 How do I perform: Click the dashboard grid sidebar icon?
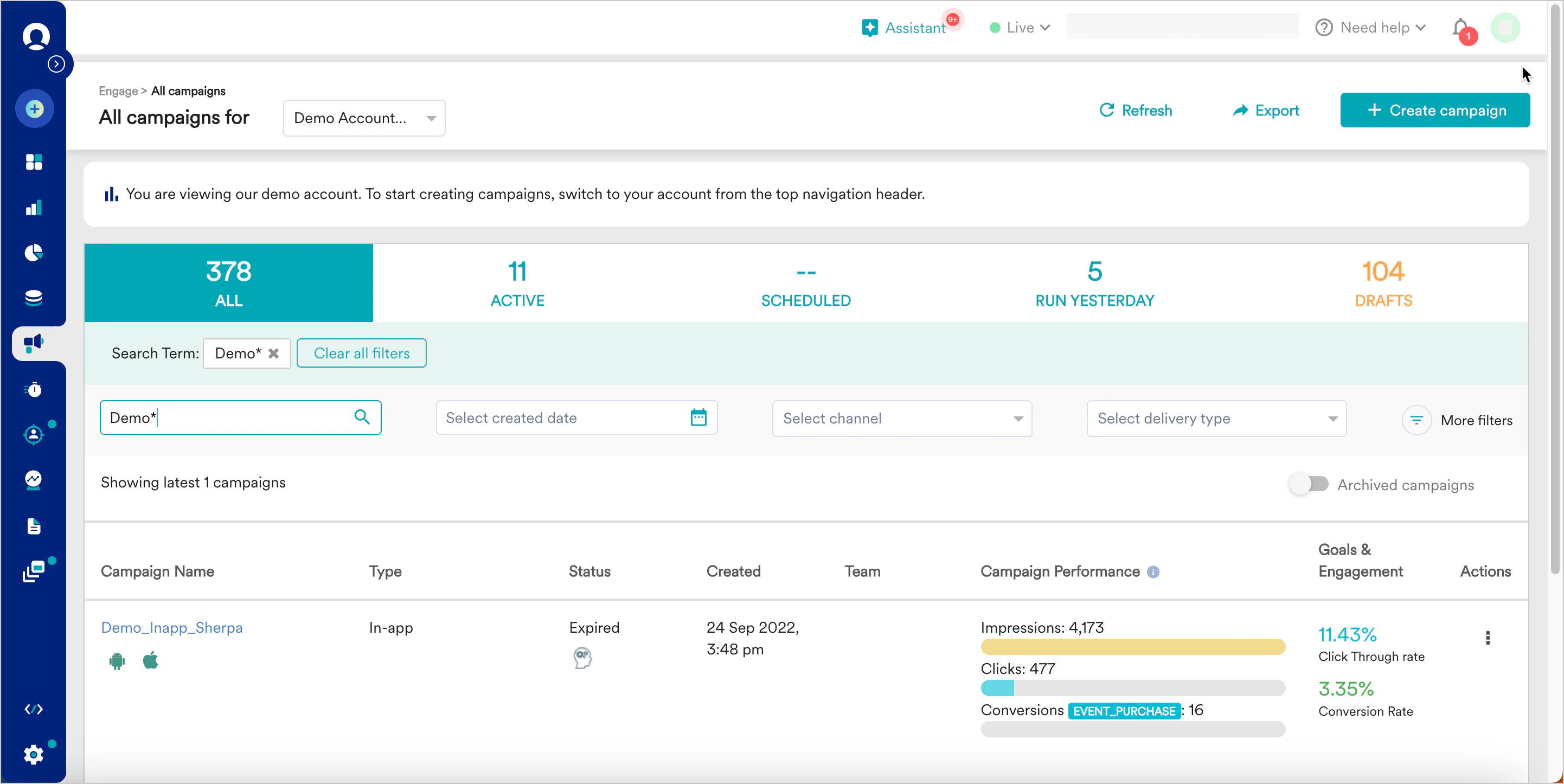pyautogui.click(x=34, y=162)
